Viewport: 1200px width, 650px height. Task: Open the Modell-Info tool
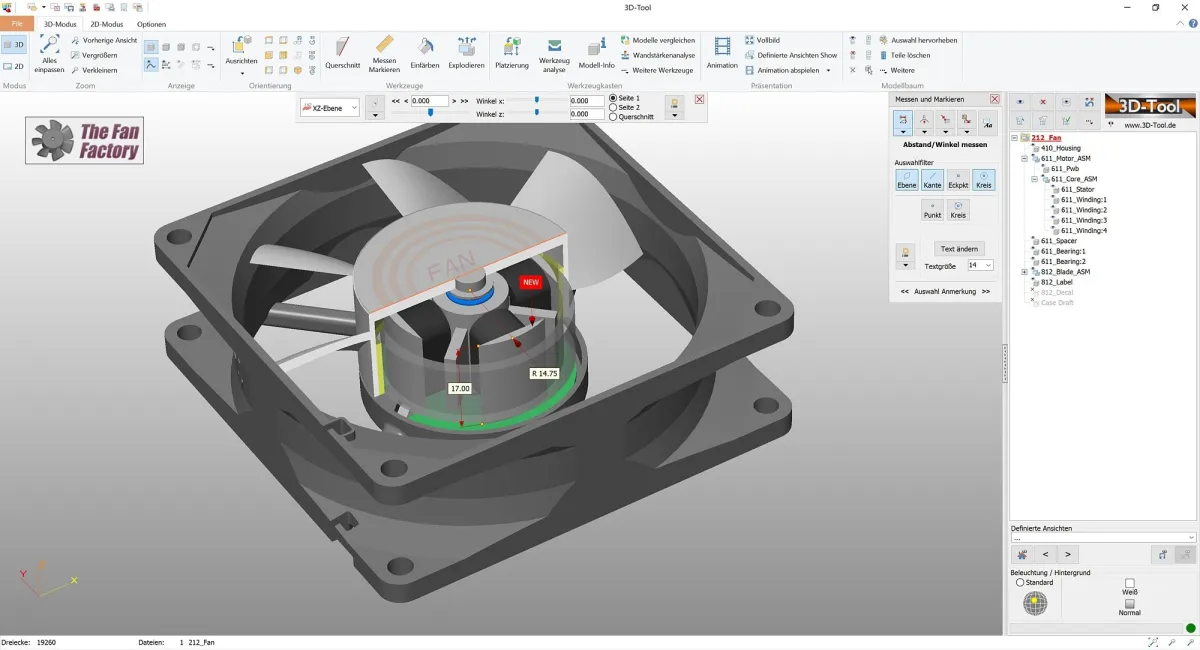click(x=595, y=52)
